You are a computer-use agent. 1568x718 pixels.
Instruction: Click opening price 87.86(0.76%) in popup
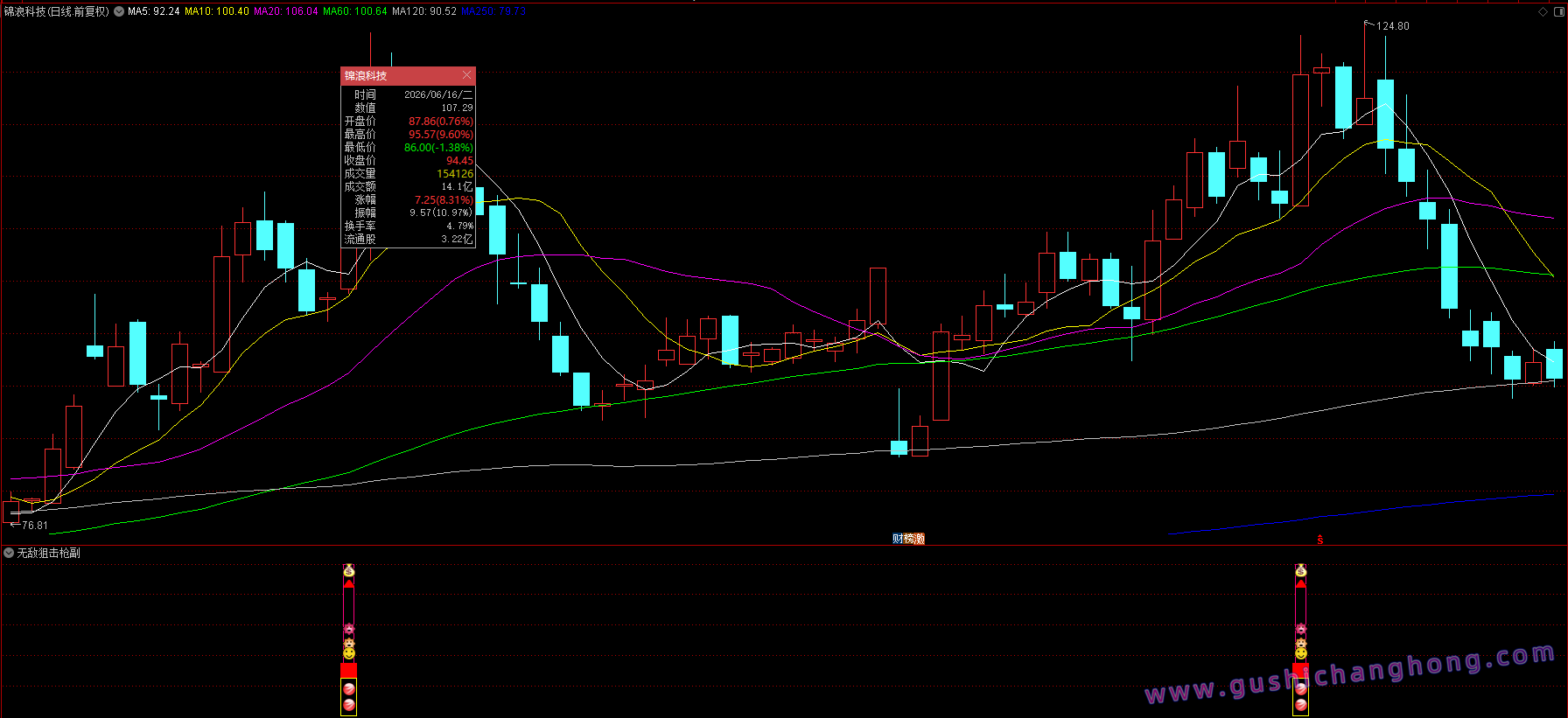click(x=441, y=121)
